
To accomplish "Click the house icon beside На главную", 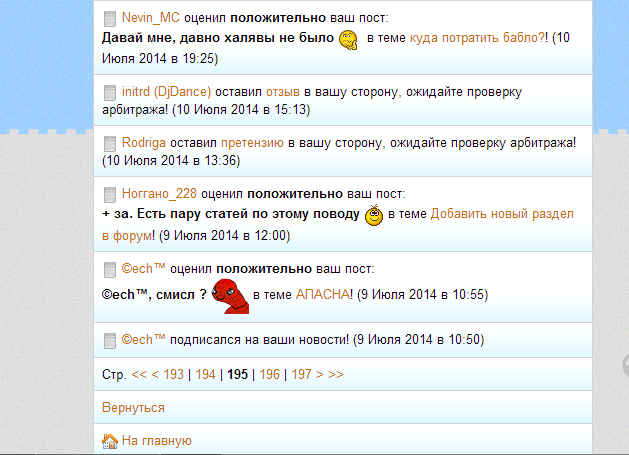I will (x=110, y=441).
